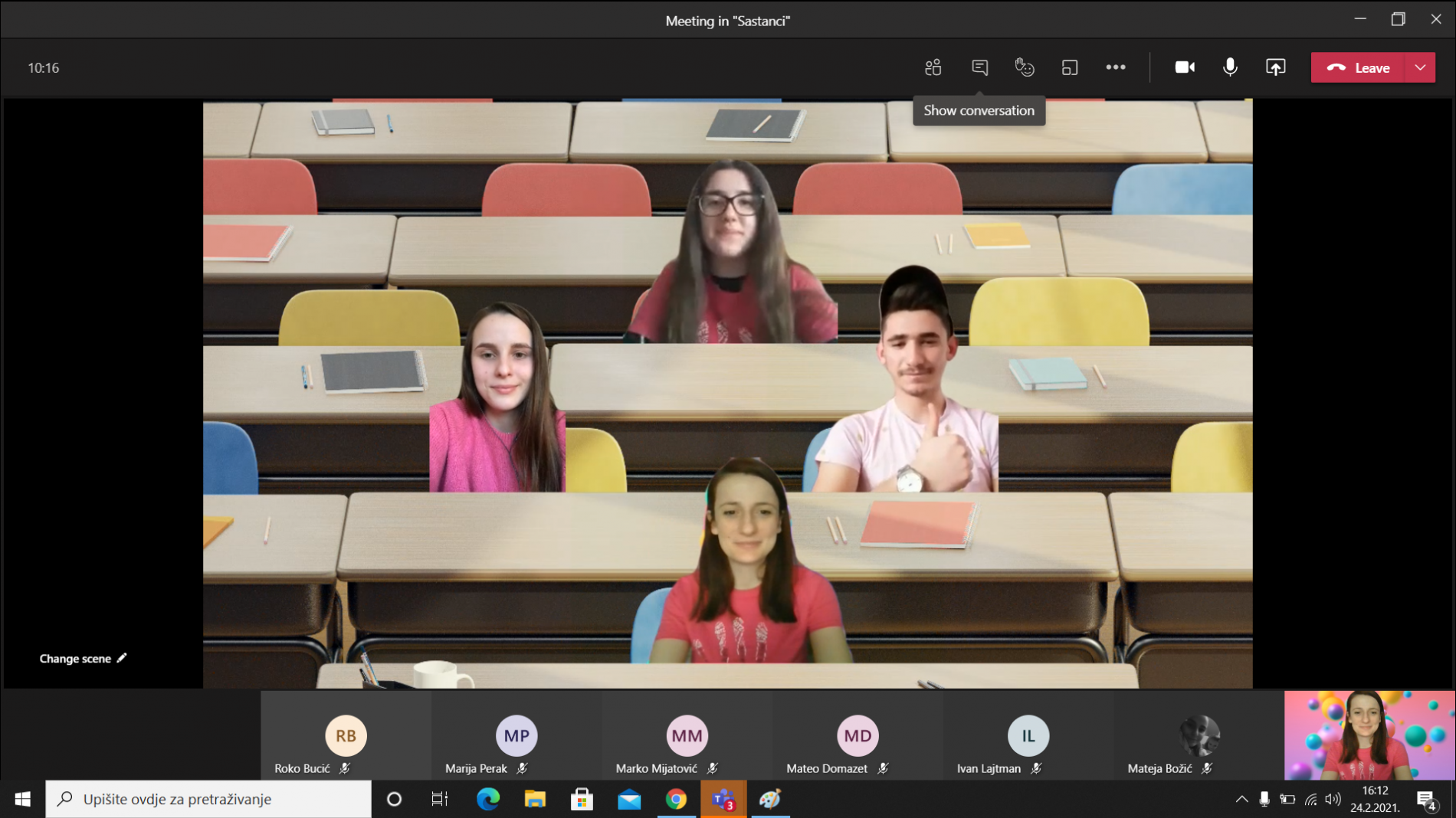Select Marija Perak participant tile
Viewport: 1456px width, 818px height.
(x=516, y=736)
